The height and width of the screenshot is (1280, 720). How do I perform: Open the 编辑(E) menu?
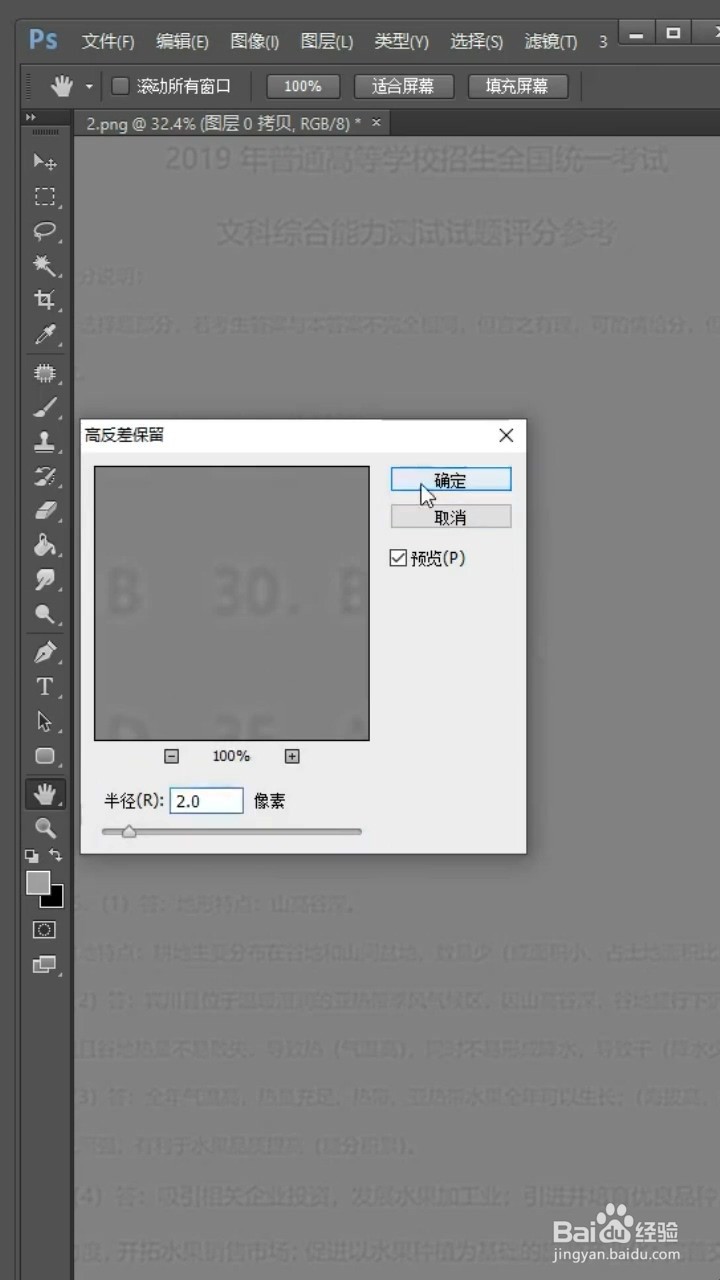point(182,41)
